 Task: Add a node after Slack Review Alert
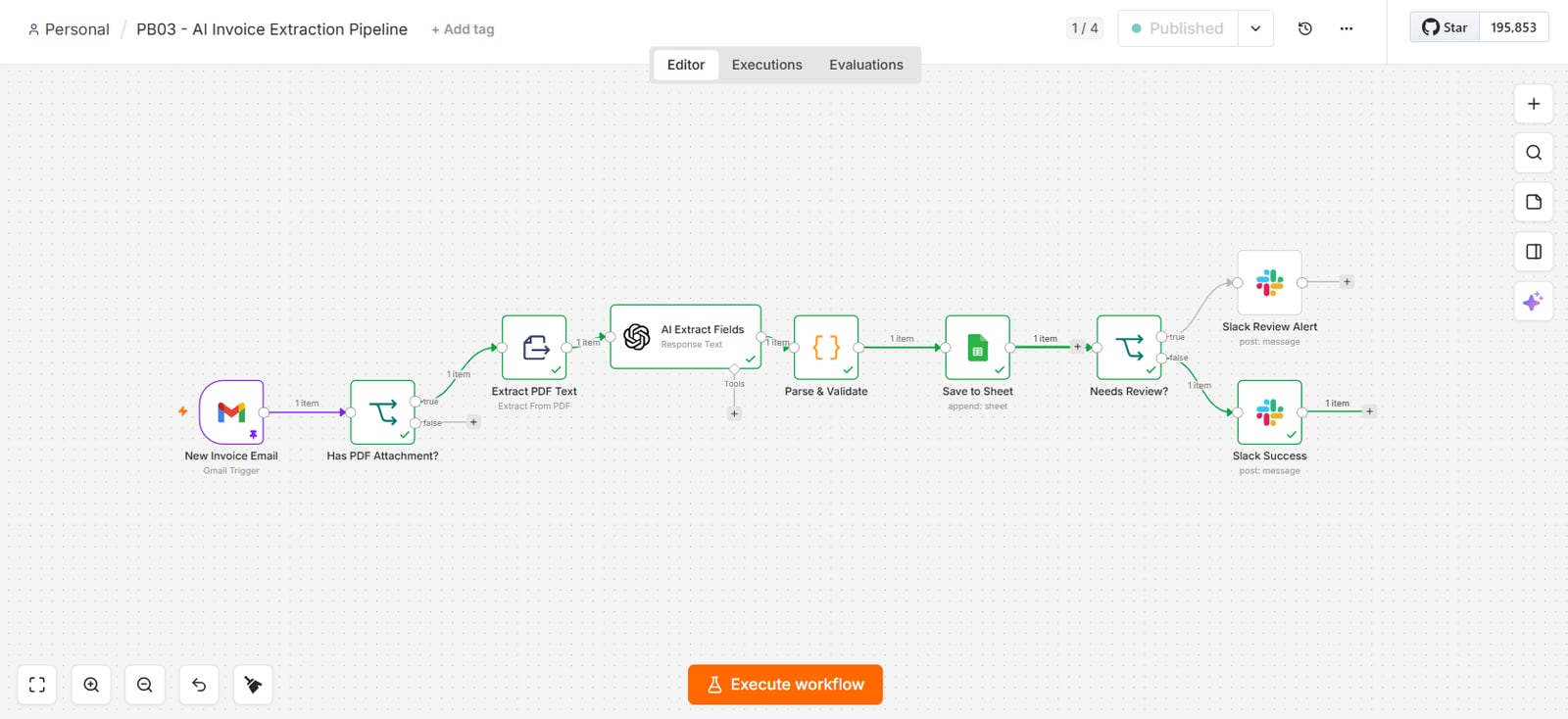tap(1347, 282)
